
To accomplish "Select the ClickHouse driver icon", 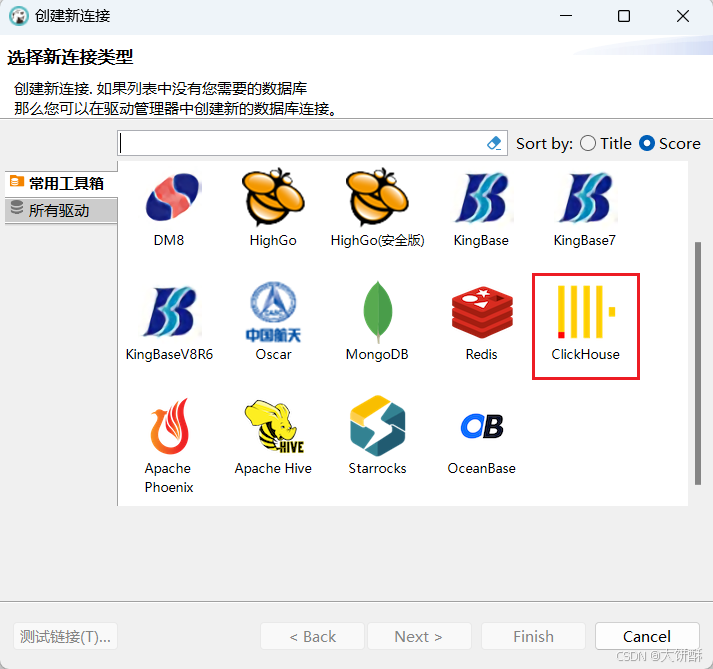I will [x=586, y=312].
